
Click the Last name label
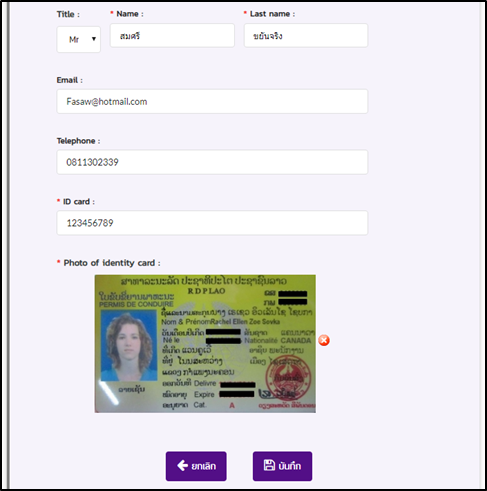272,14
